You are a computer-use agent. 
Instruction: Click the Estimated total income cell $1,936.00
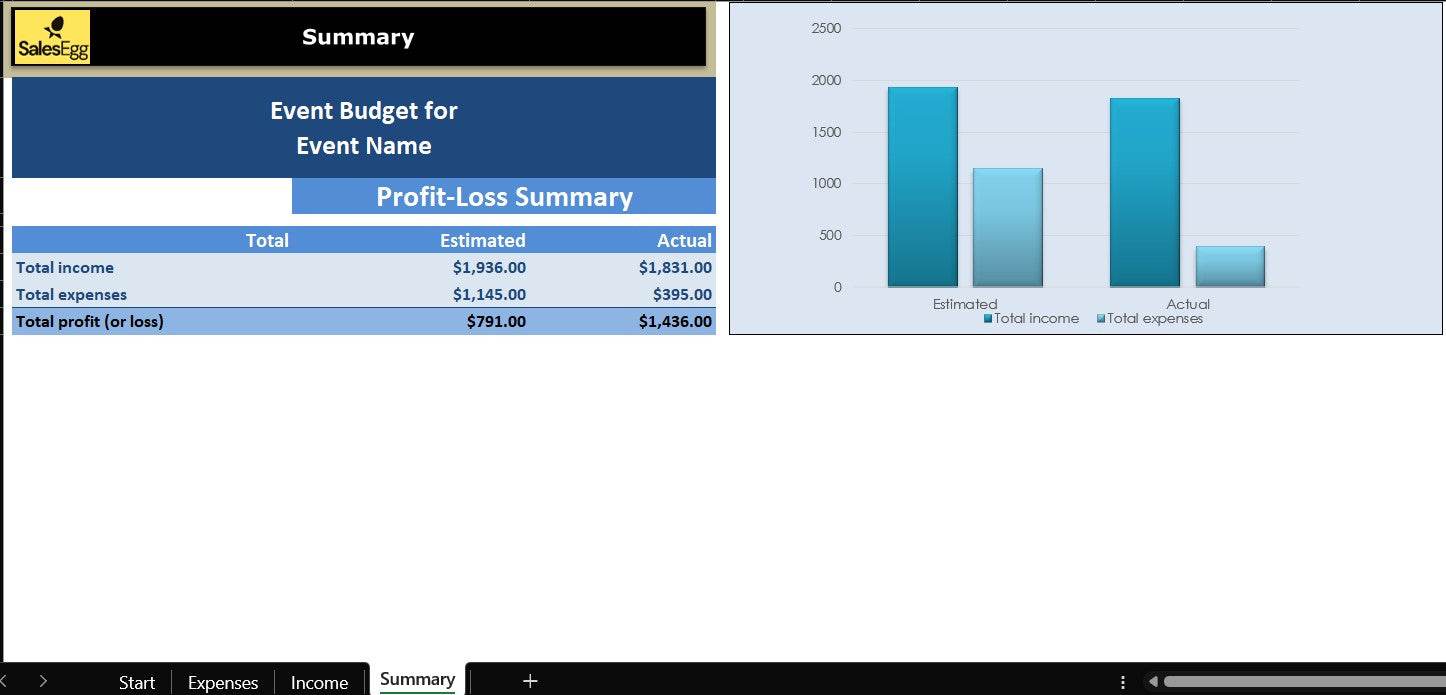488,267
